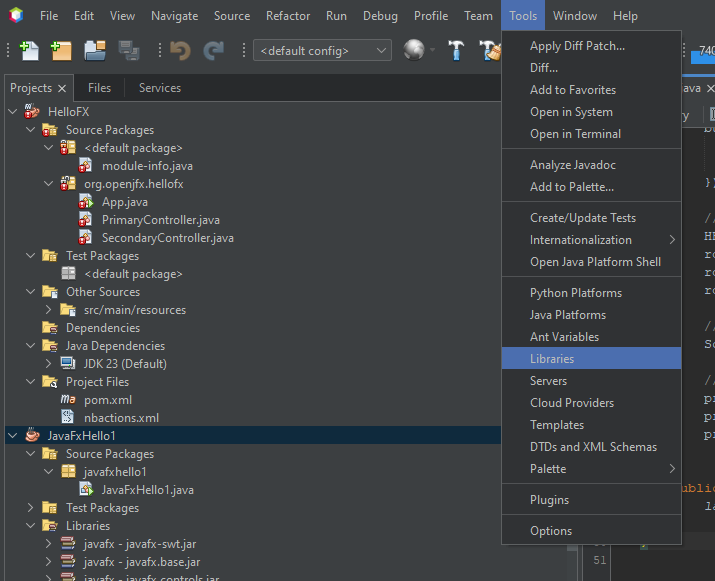Screen dimensions: 715x581
Task: Click the HelloFX Maven project icon
Action: click(x=32, y=112)
